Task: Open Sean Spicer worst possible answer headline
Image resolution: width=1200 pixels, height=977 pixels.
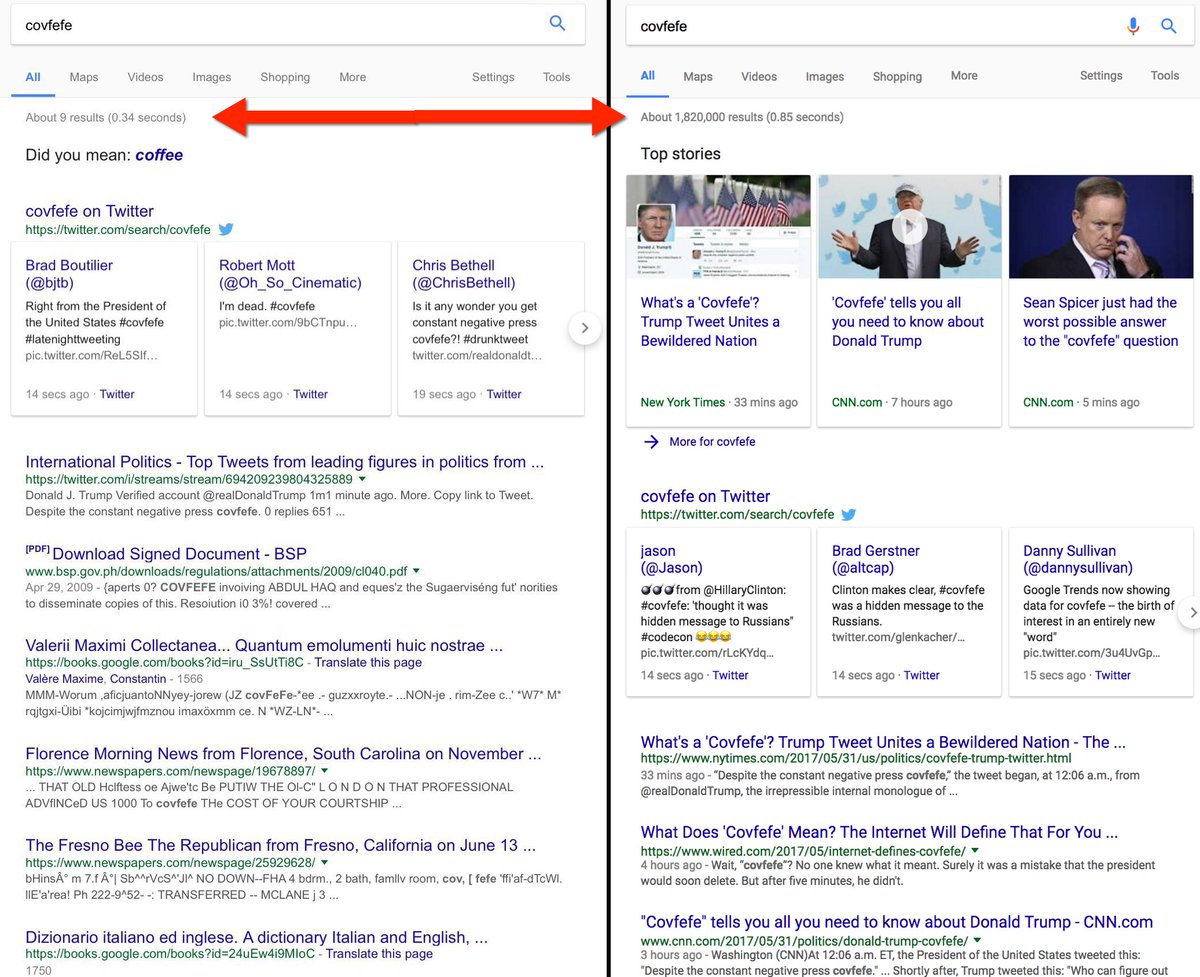Action: tap(1101, 322)
